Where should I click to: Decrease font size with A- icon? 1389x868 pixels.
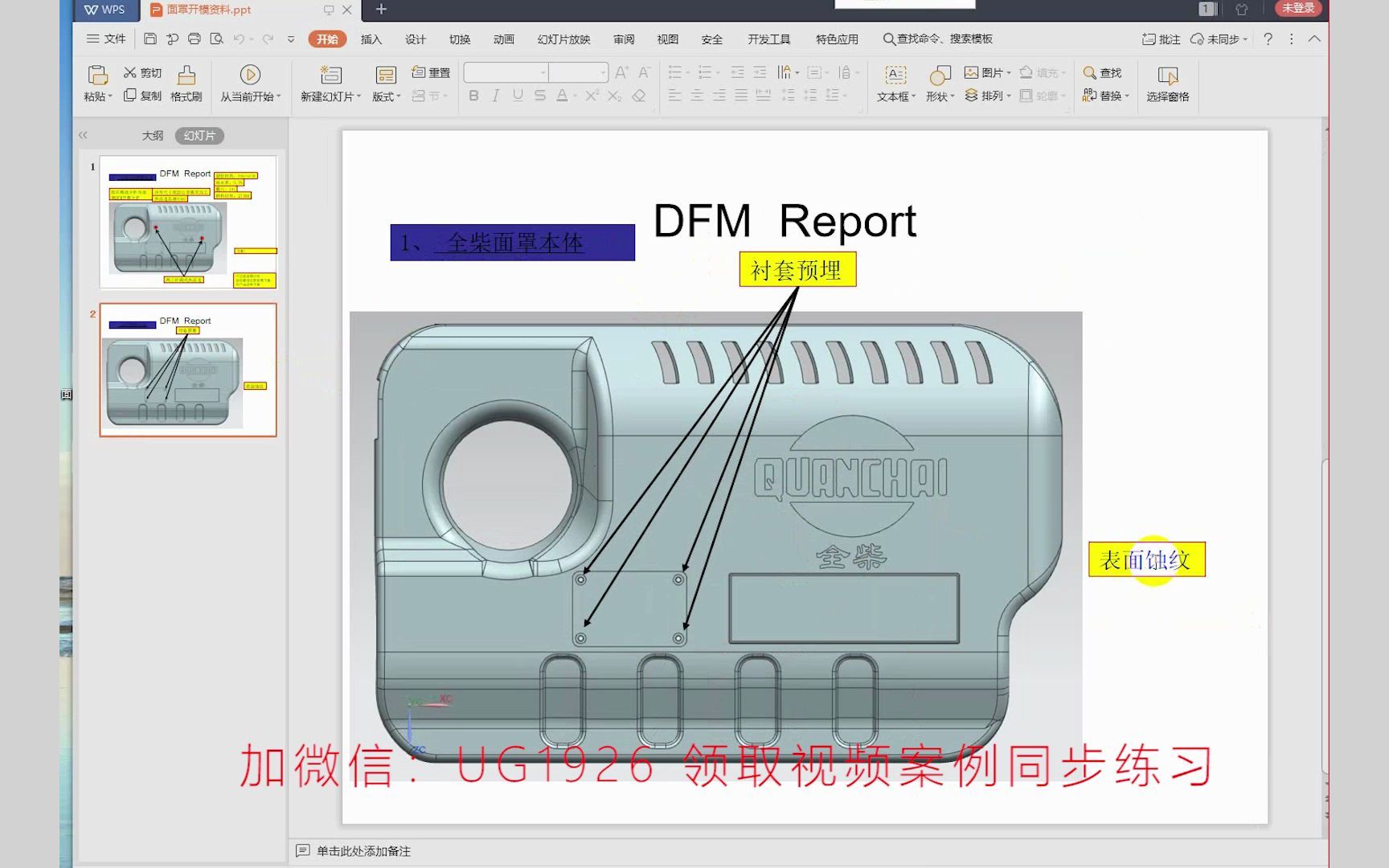(644, 72)
